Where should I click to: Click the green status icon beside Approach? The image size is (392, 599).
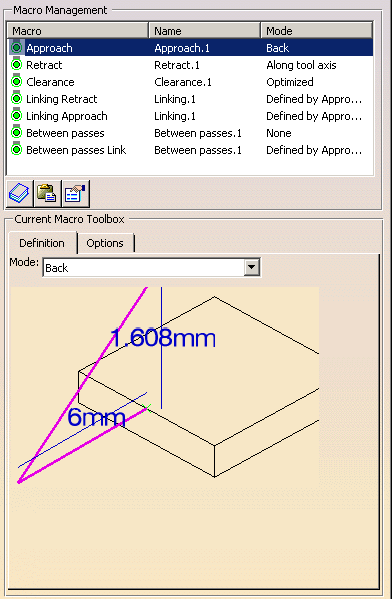pyautogui.click(x=16, y=47)
